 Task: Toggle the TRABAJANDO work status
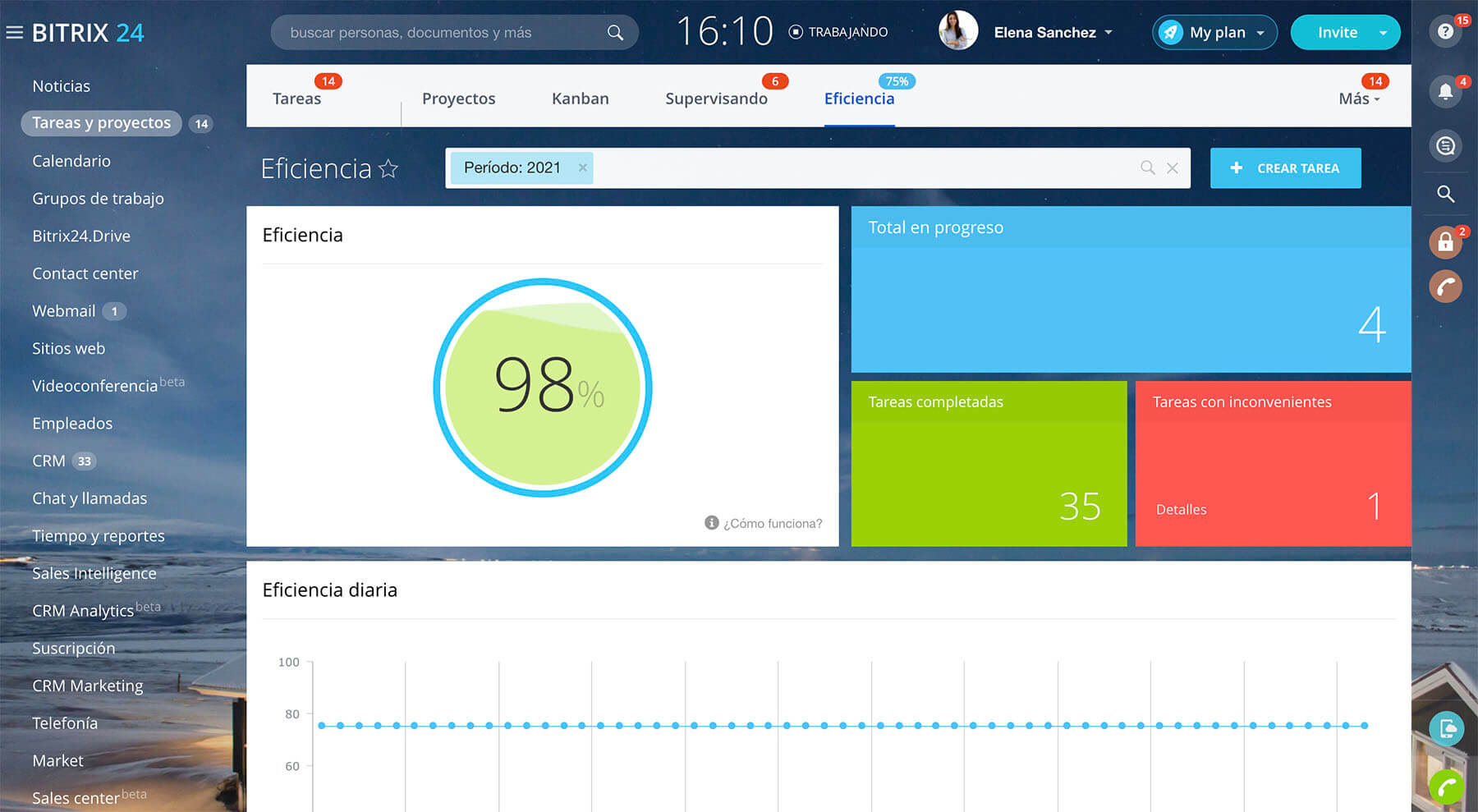(838, 32)
